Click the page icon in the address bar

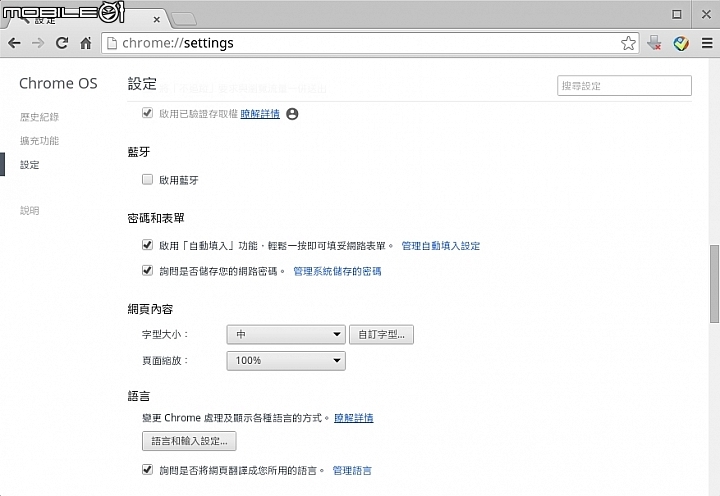point(112,43)
